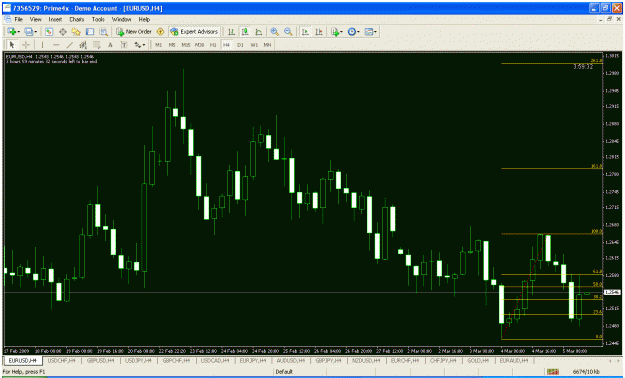Select the Text Label (T) tool
Screen dimensions: 625x378
(x=124, y=45)
